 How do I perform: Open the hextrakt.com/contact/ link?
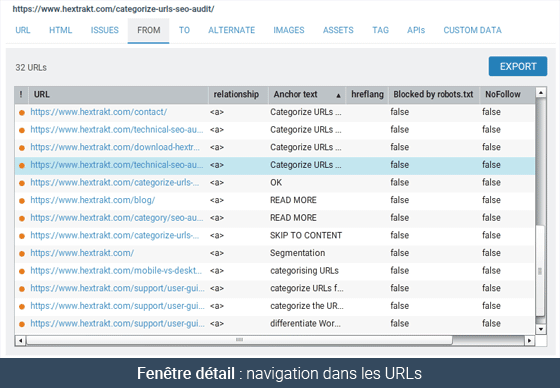click(99, 112)
